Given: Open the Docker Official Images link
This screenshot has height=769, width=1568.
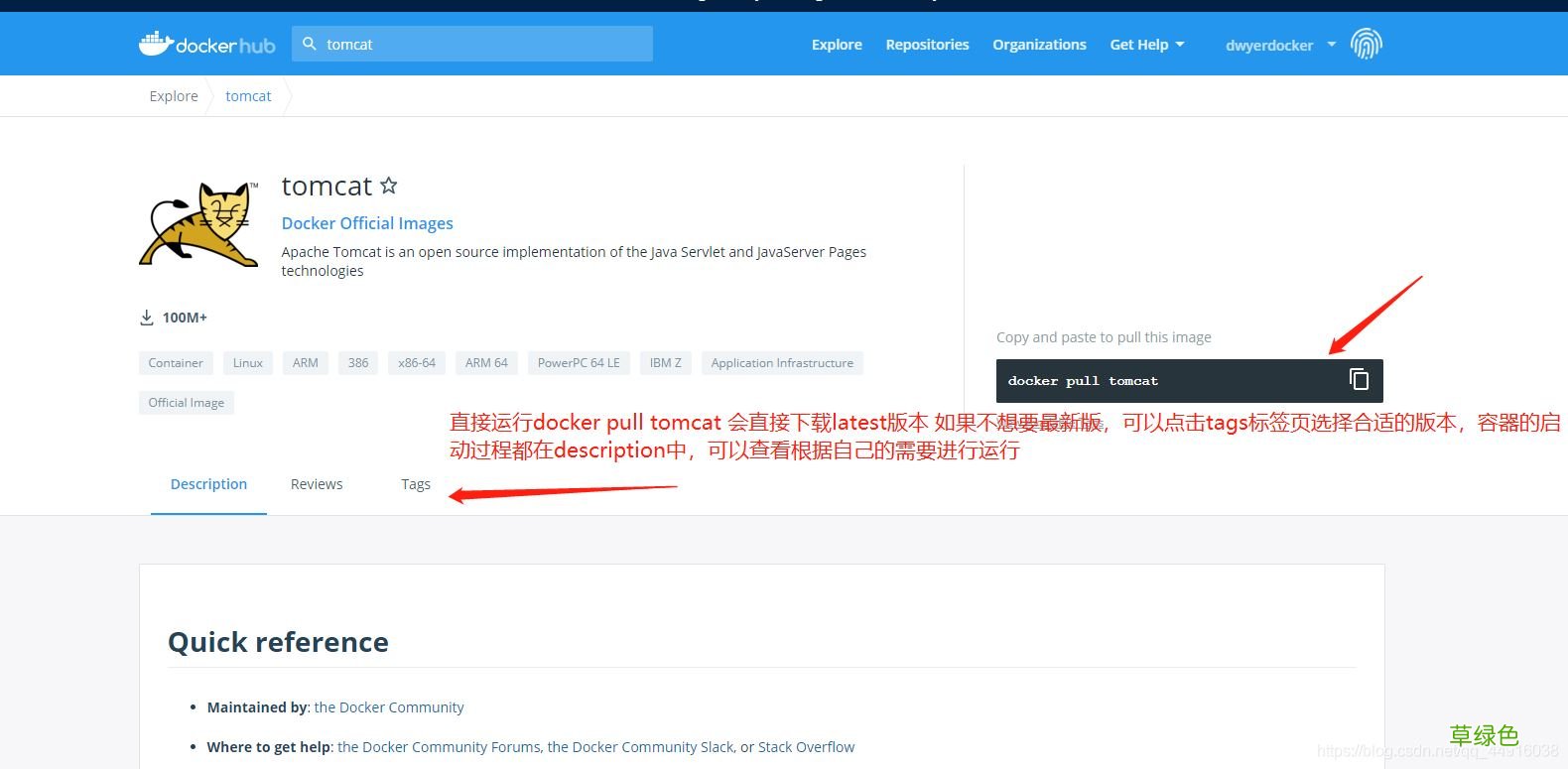Looking at the screenshot, I should pyautogui.click(x=367, y=223).
